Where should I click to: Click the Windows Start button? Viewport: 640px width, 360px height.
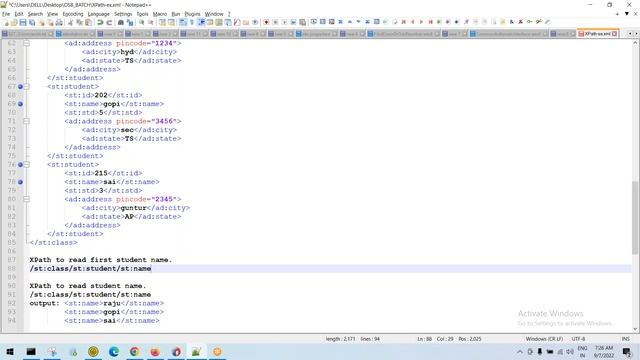tap(10, 352)
